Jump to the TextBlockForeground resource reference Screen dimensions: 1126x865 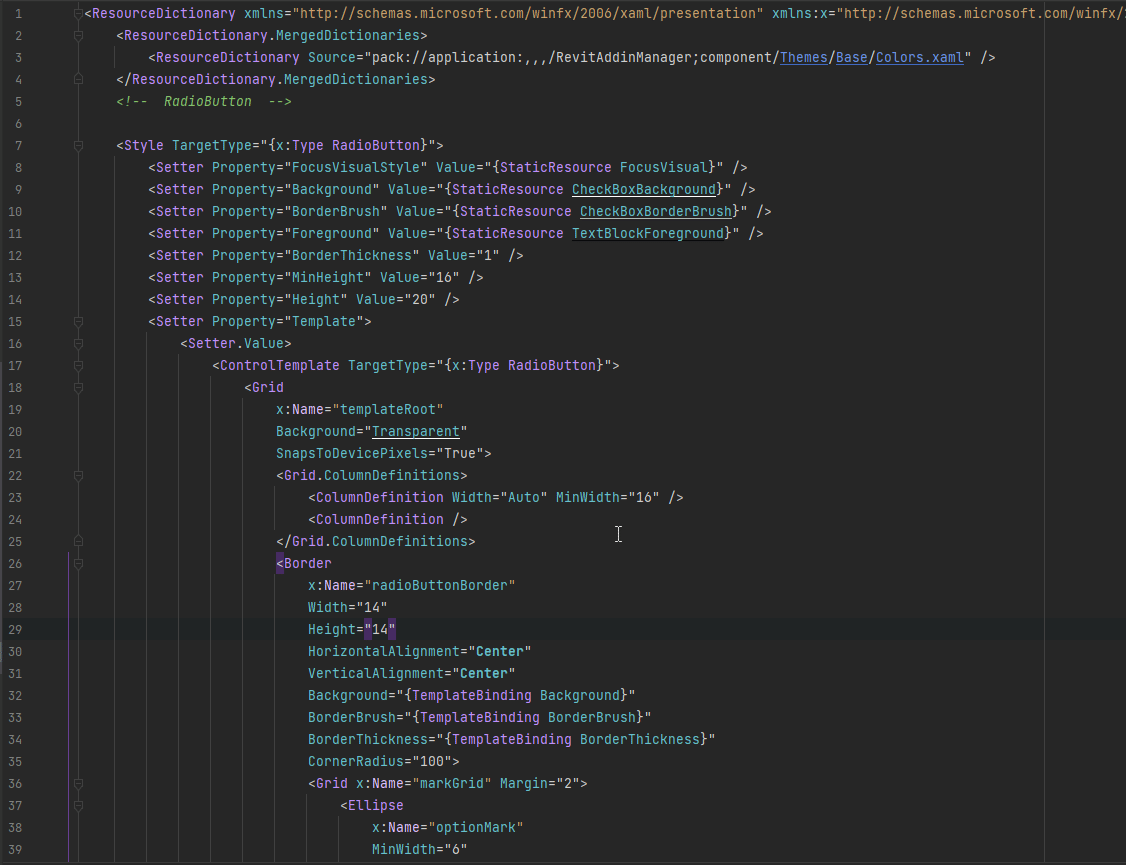pos(647,234)
